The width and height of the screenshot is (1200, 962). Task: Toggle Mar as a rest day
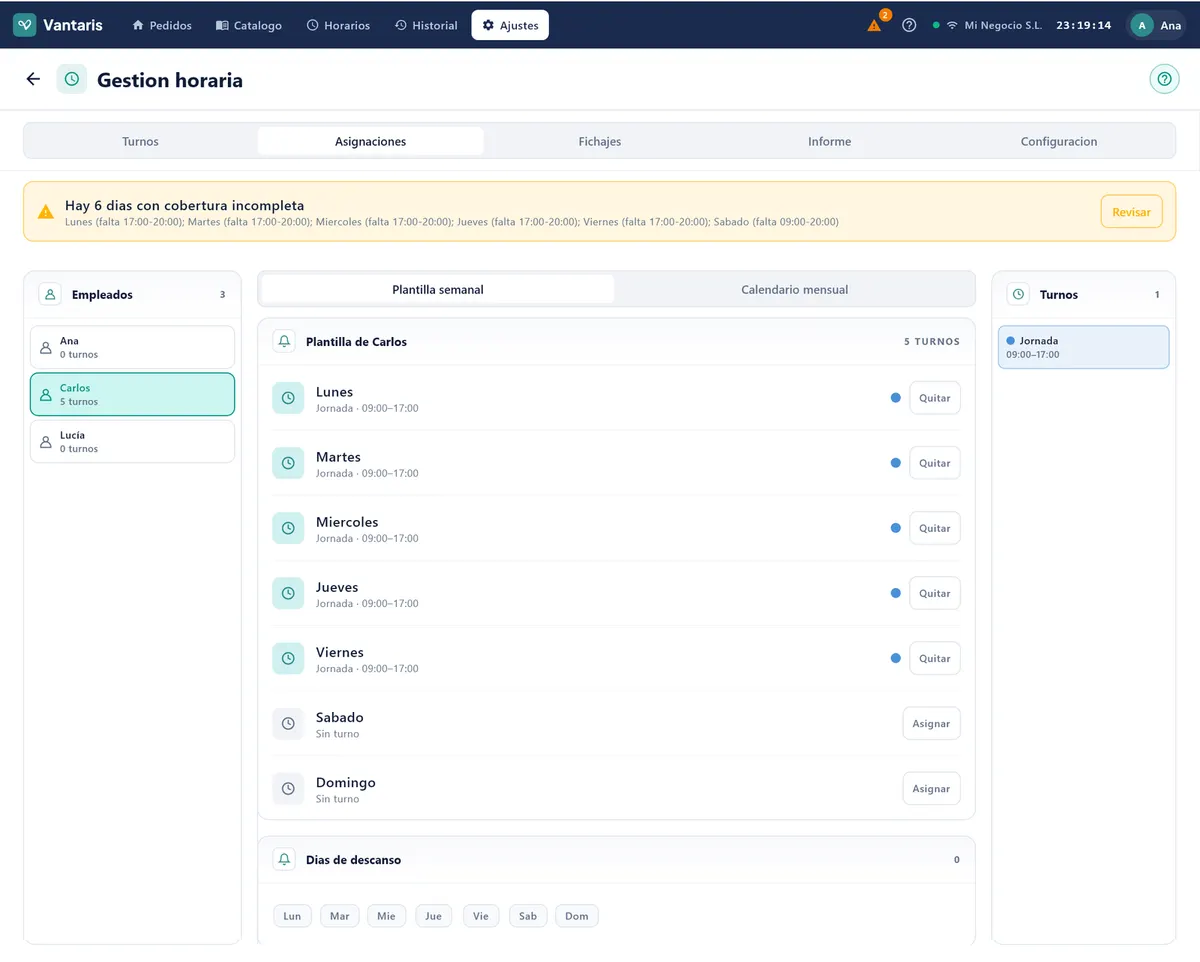340,915
